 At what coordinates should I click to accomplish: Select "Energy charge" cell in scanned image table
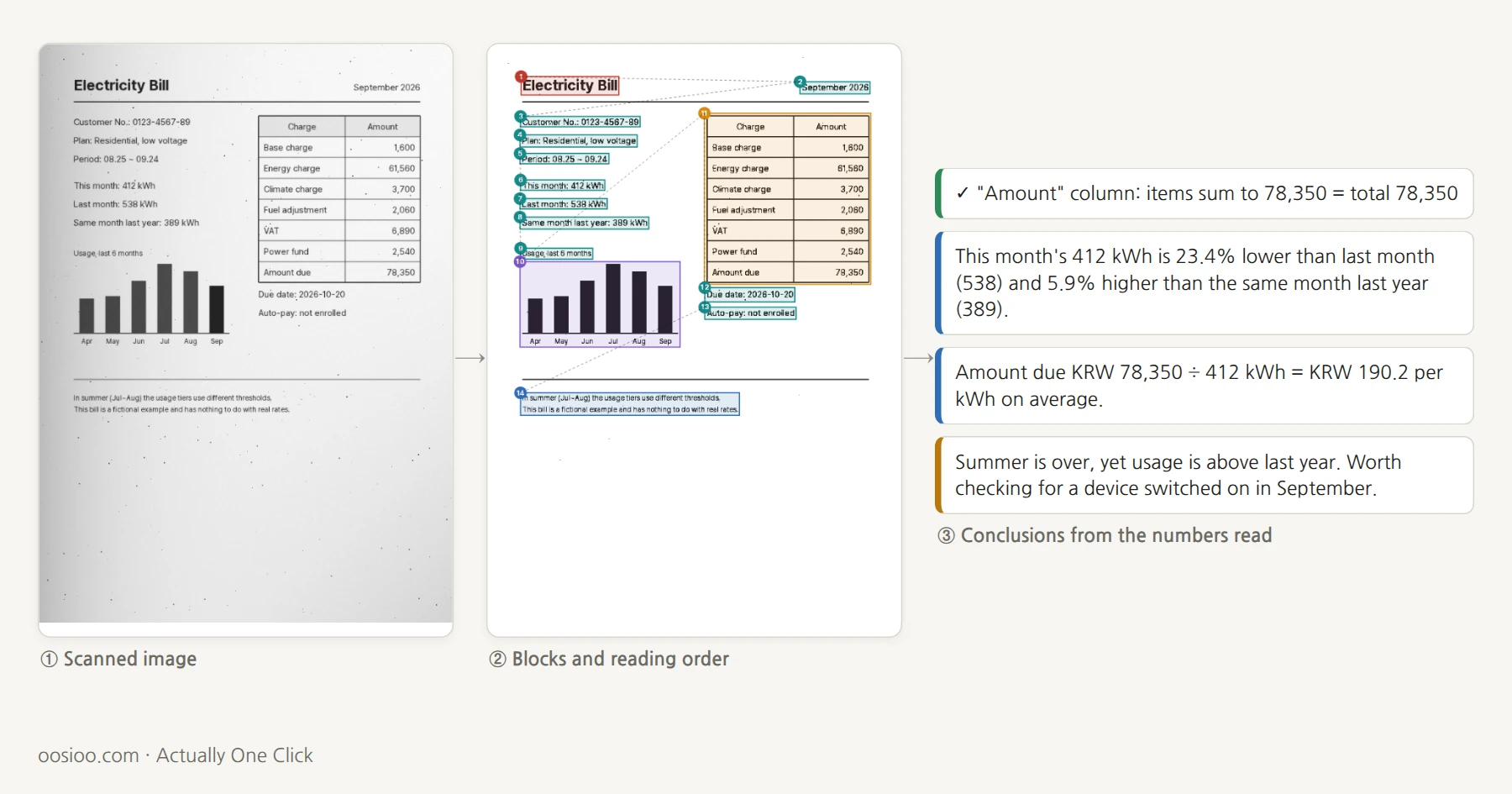(302, 168)
